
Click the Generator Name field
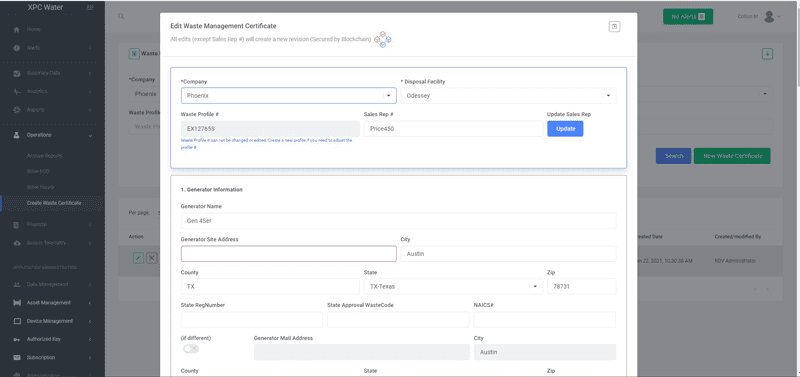point(398,221)
